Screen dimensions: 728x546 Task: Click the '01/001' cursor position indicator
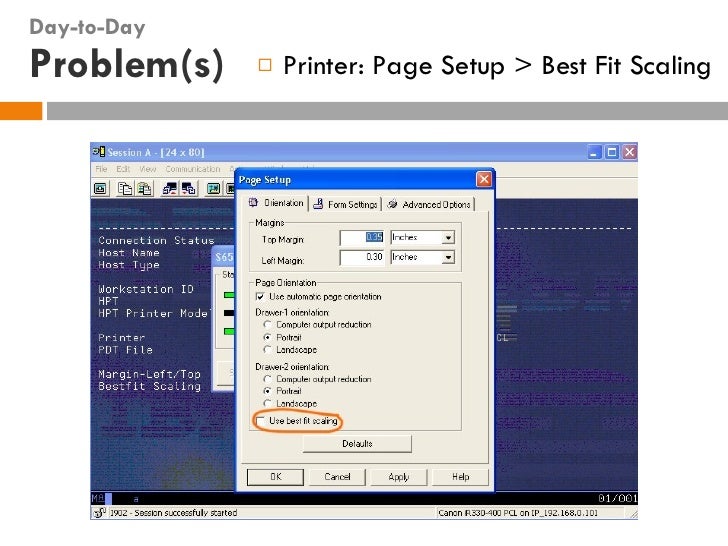click(x=618, y=499)
